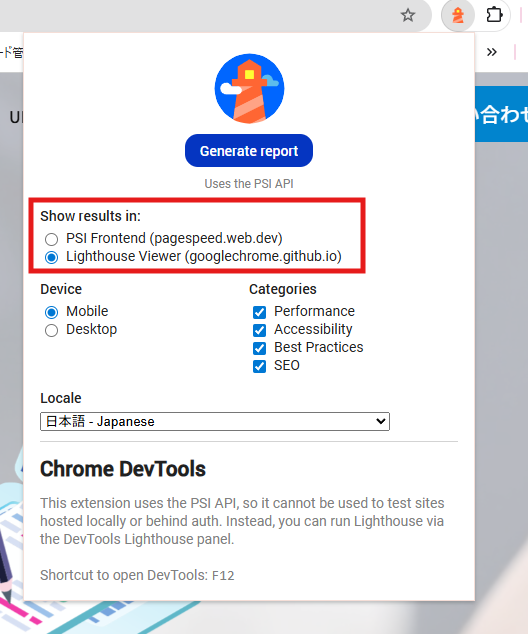Disable the SEO category checkbox
The image size is (528, 634).
(260, 366)
